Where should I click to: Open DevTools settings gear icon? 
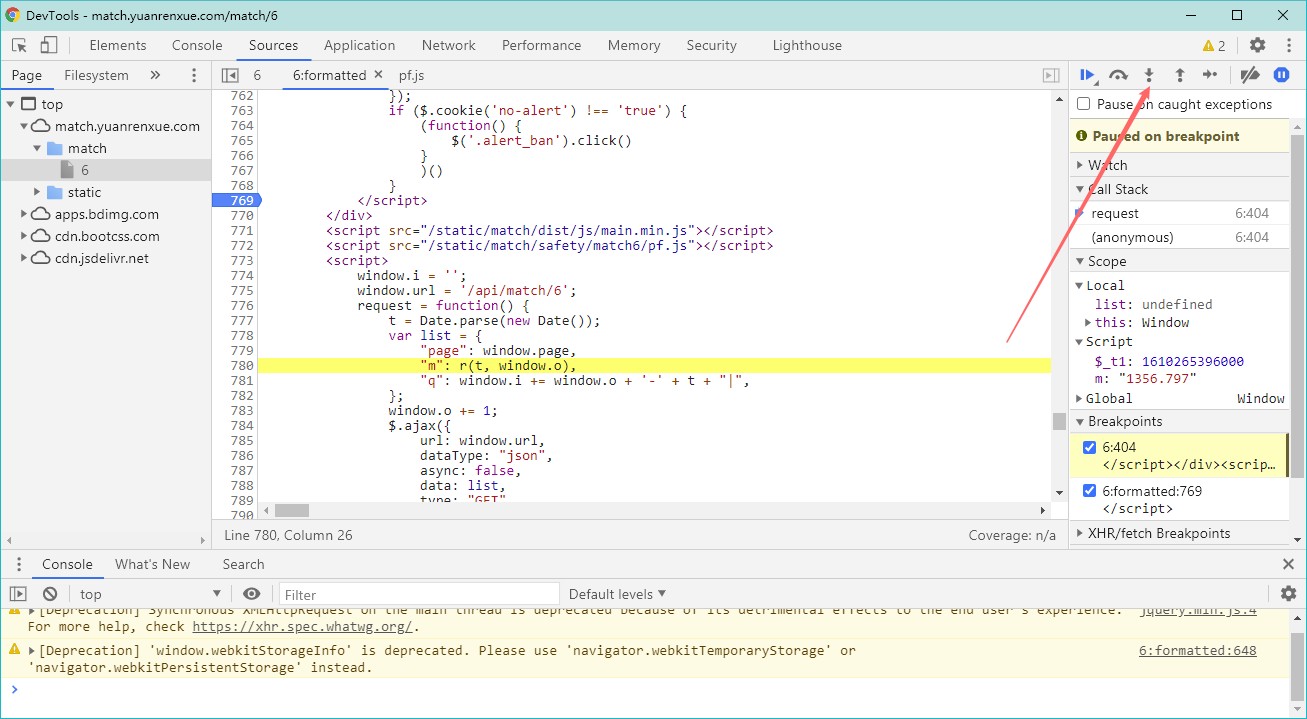(x=1258, y=45)
